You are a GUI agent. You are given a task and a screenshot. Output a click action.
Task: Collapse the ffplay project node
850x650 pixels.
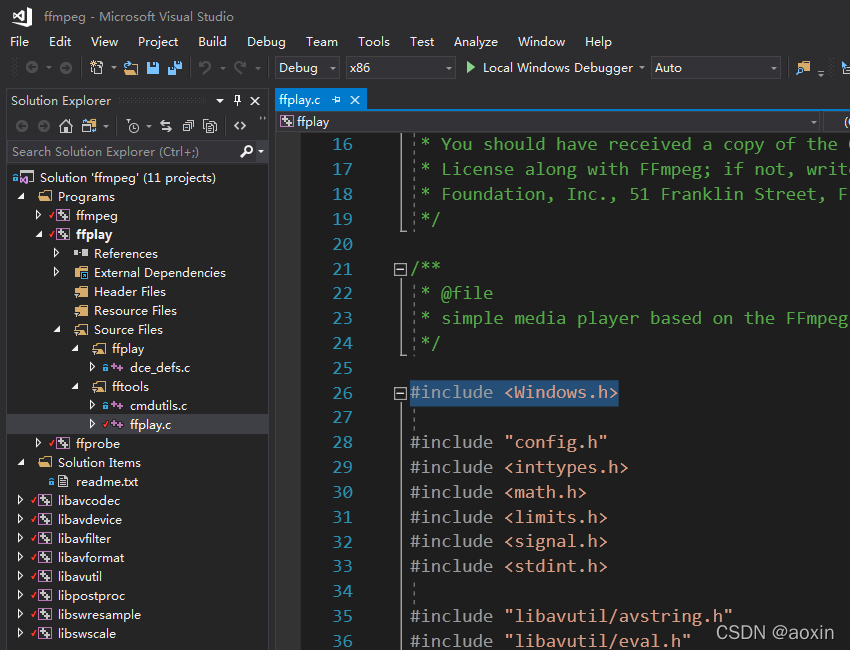pos(38,235)
